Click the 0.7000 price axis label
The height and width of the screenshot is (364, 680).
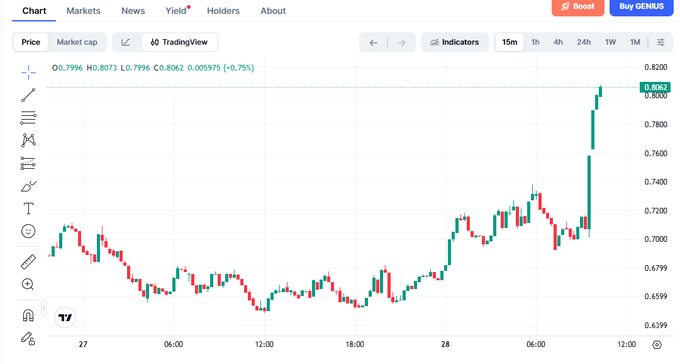click(x=656, y=239)
